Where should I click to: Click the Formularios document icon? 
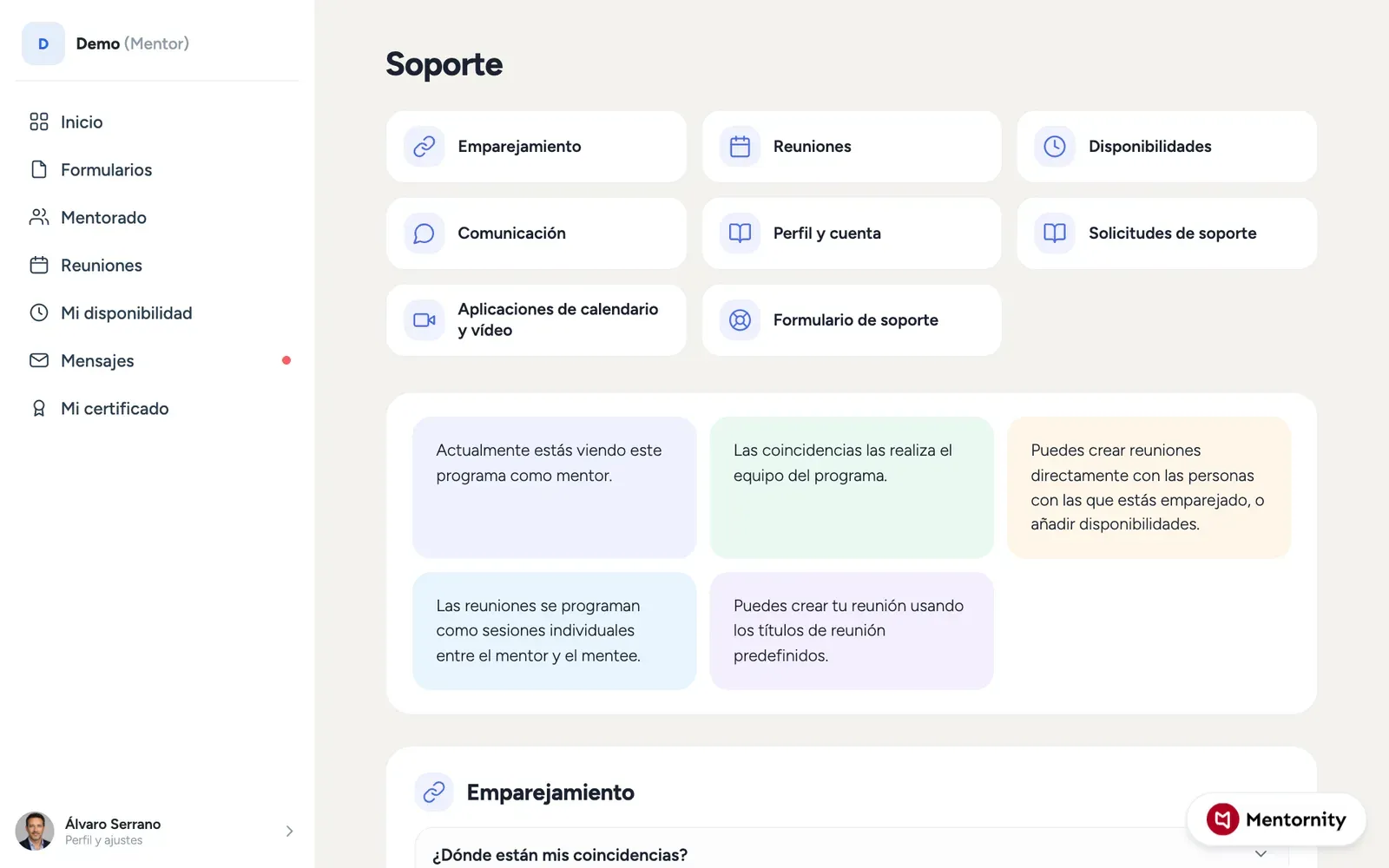pyautogui.click(x=39, y=169)
